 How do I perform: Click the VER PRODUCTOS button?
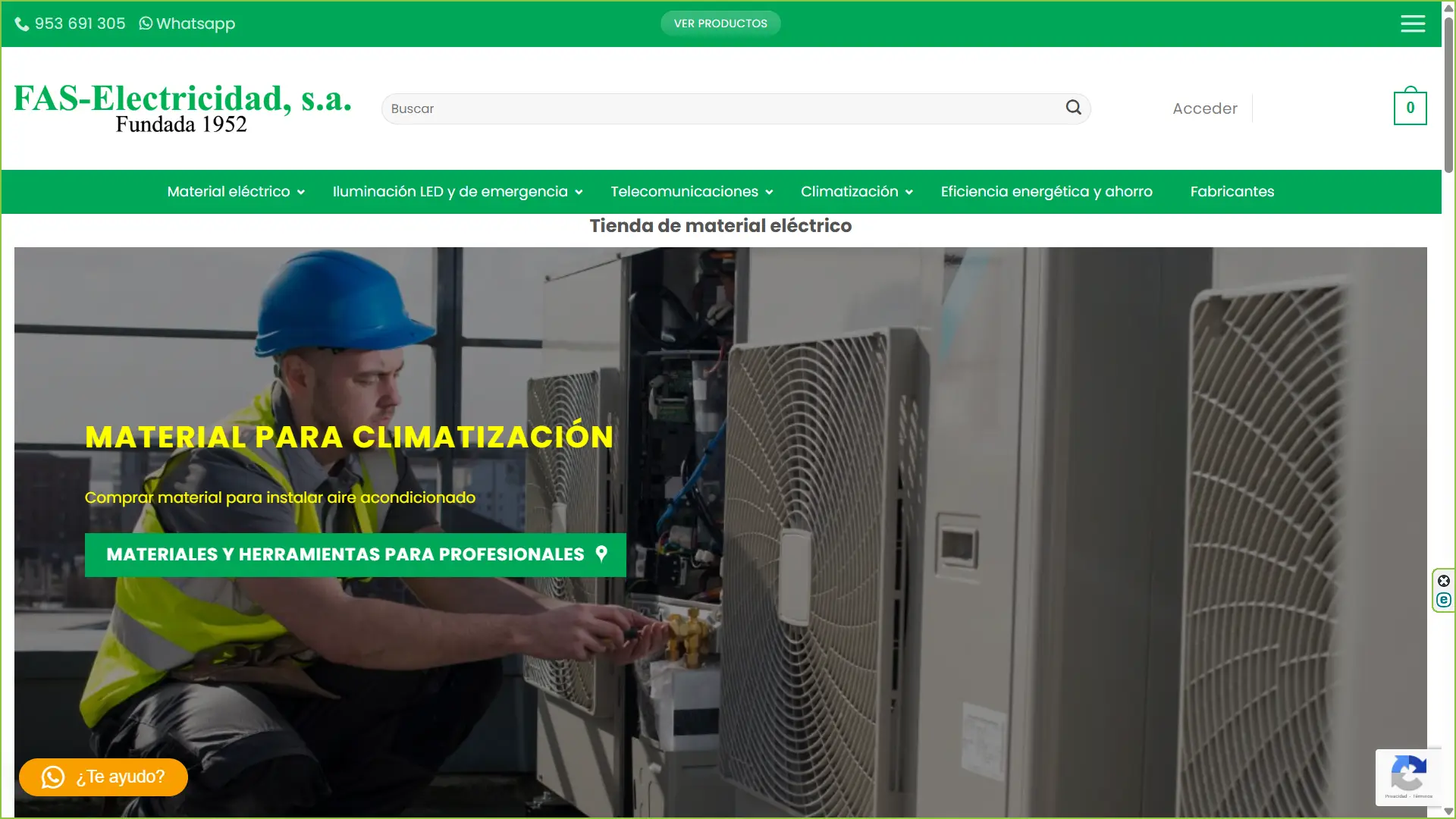(720, 24)
